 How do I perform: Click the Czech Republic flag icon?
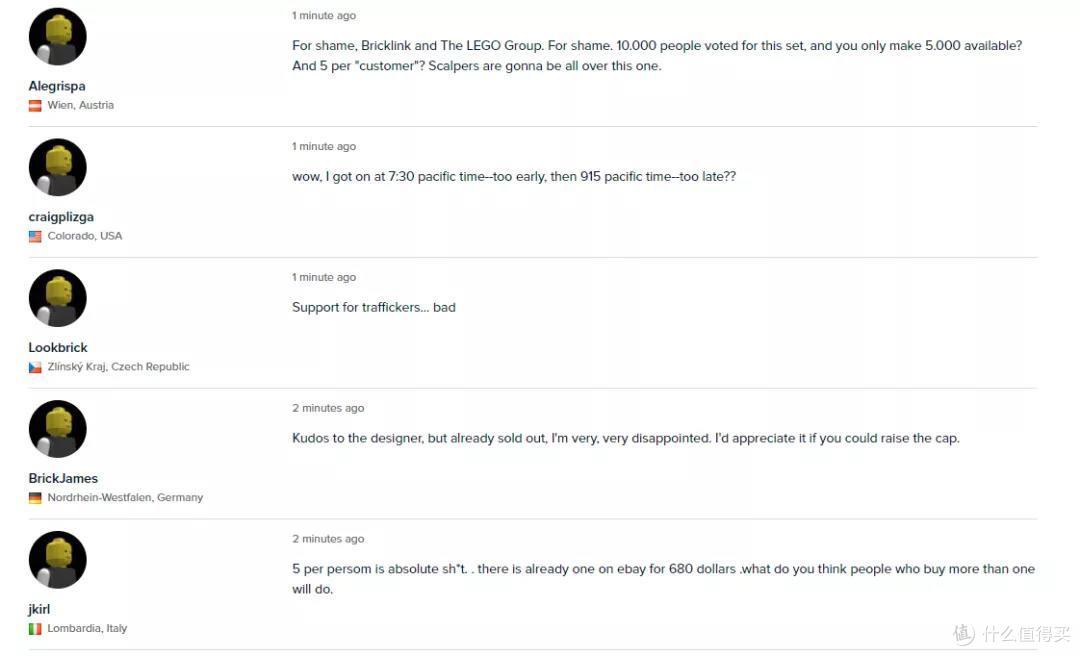(x=35, y=367)
